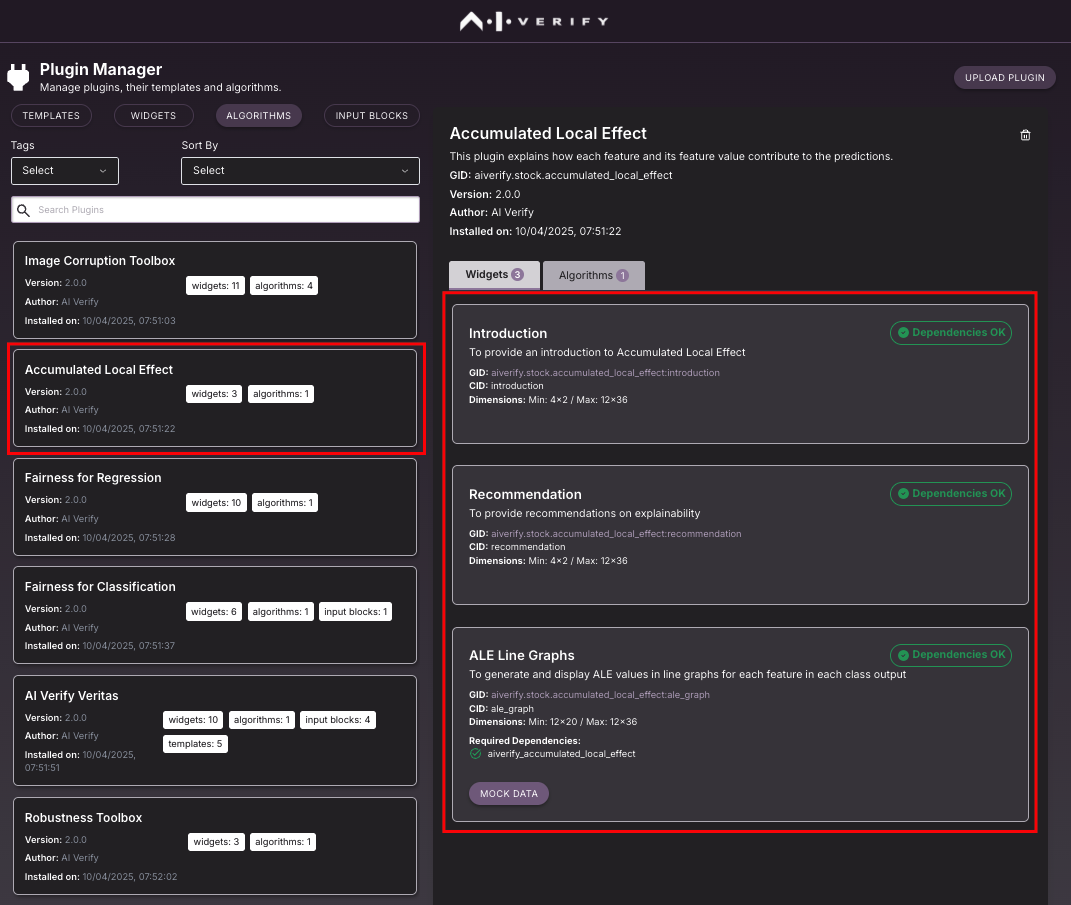Click 'Installed on: 10/04/2025, 07:51:22' in details panel

click(536, 232)
